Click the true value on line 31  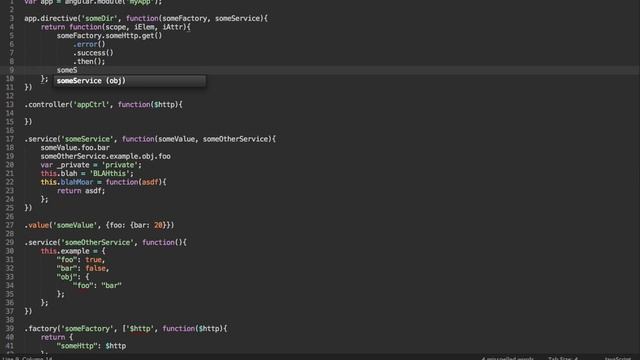(x=93, y=260)
